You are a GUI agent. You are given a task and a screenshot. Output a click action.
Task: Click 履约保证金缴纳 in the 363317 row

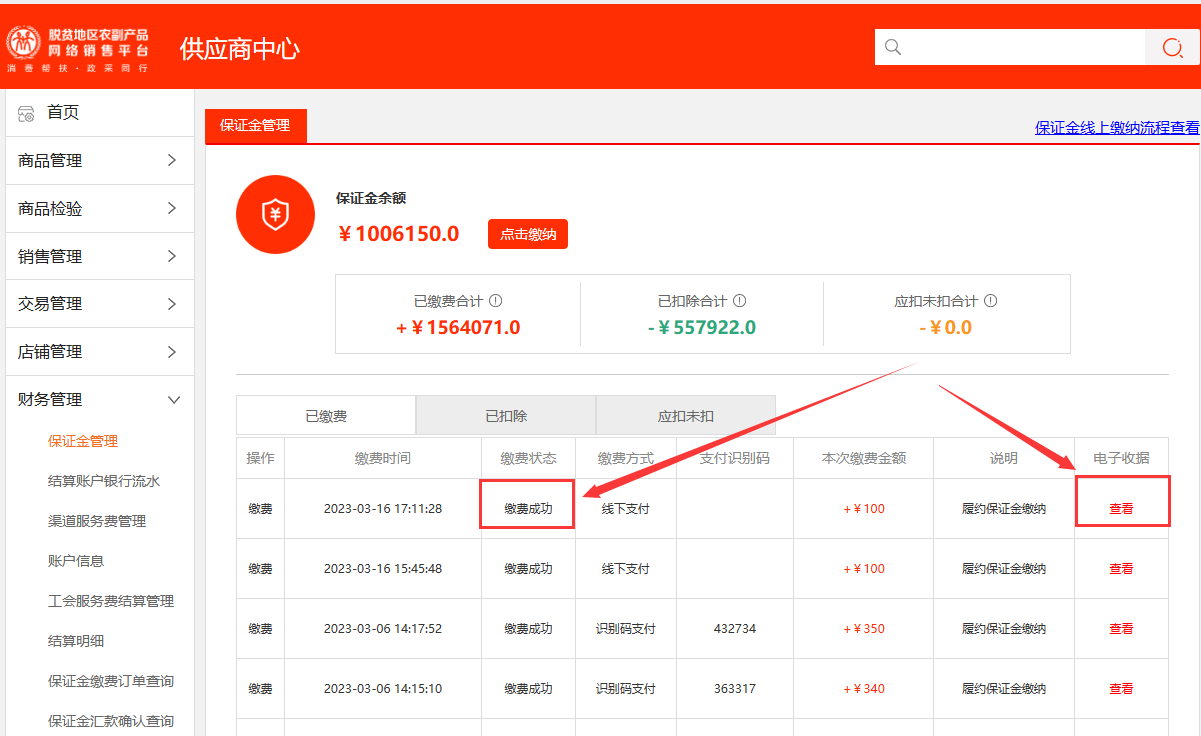(1004, 689)
